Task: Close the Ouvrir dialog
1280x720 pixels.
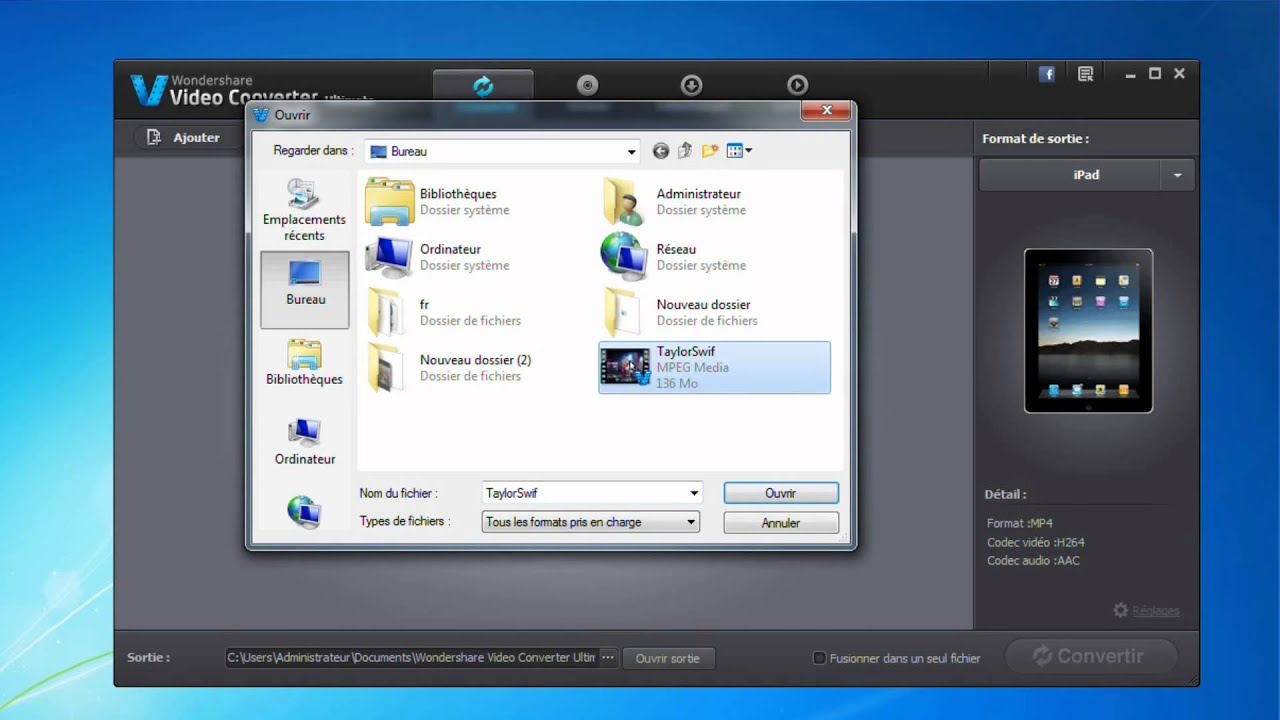Action: click(x=827, y=111)
